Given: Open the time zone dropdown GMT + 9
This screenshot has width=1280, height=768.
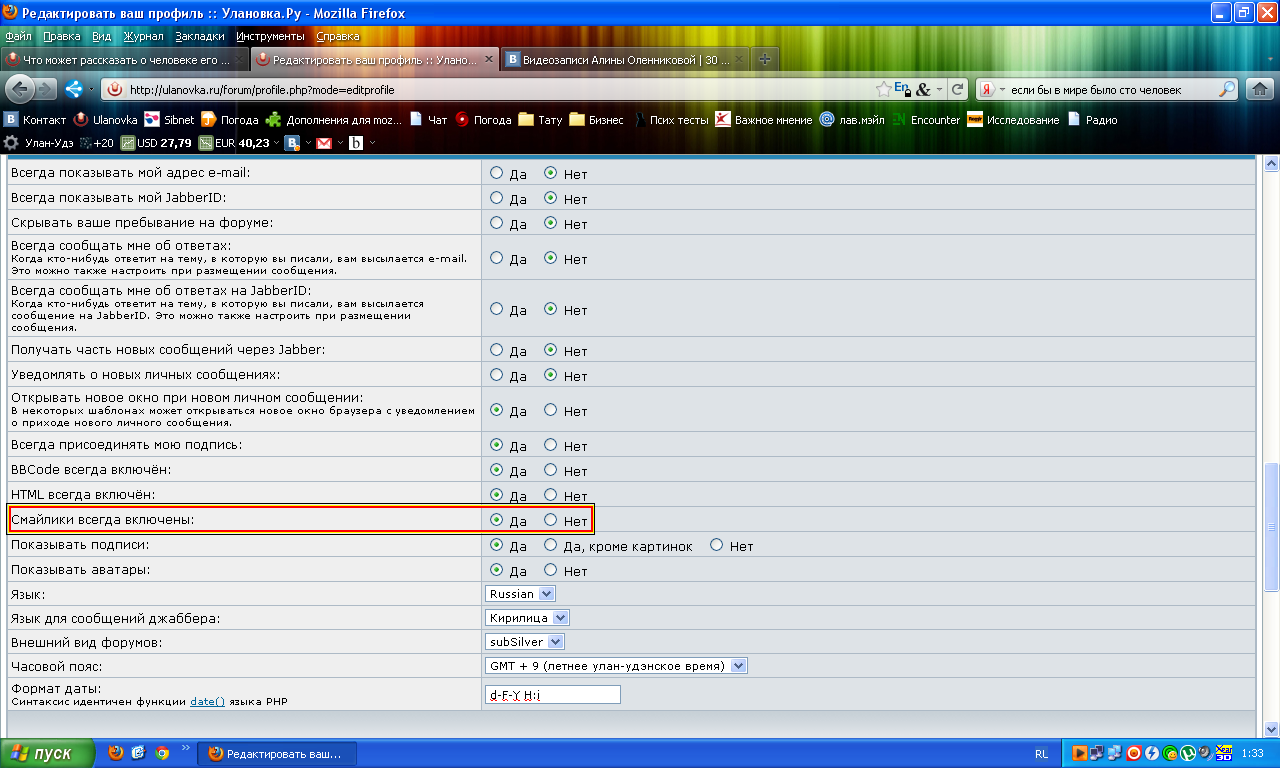Looking at the screenshot, I should point(616,666).
